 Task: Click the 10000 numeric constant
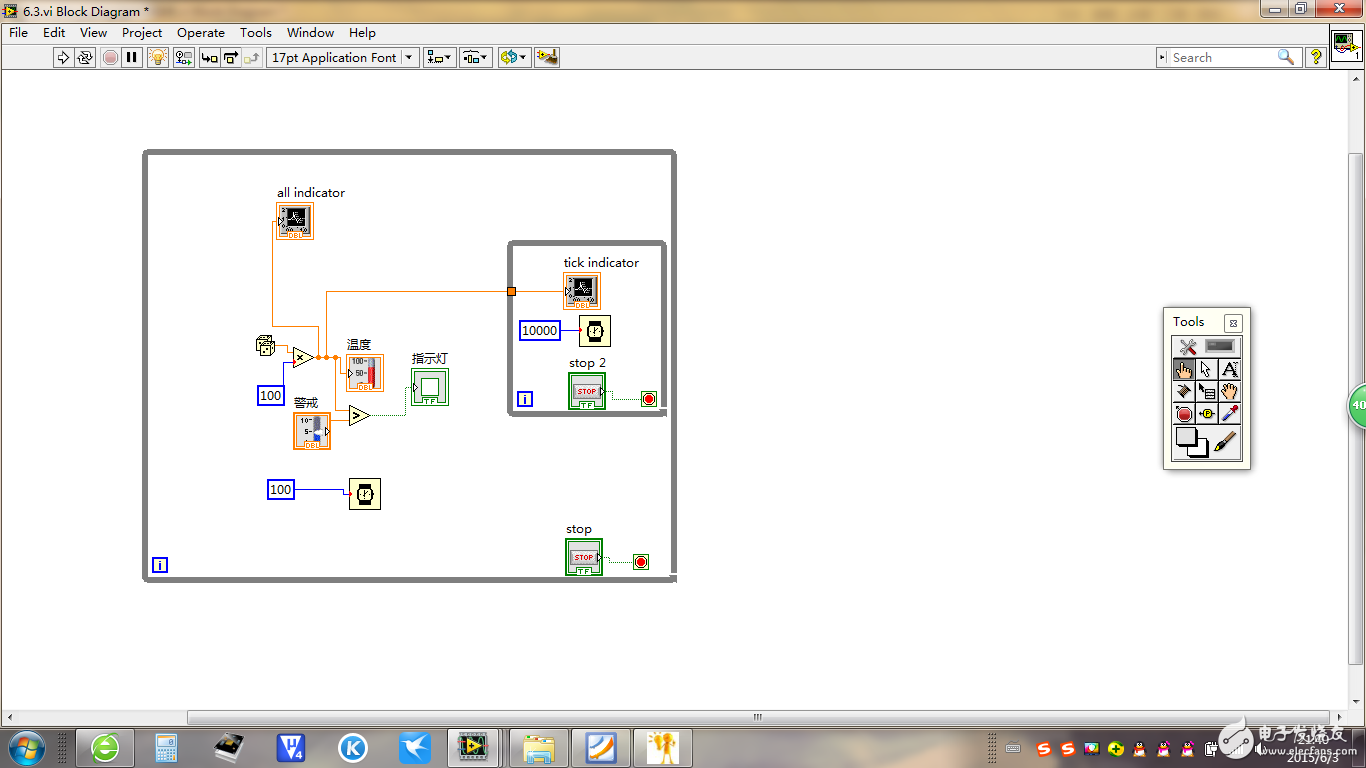tap(540, 330)
